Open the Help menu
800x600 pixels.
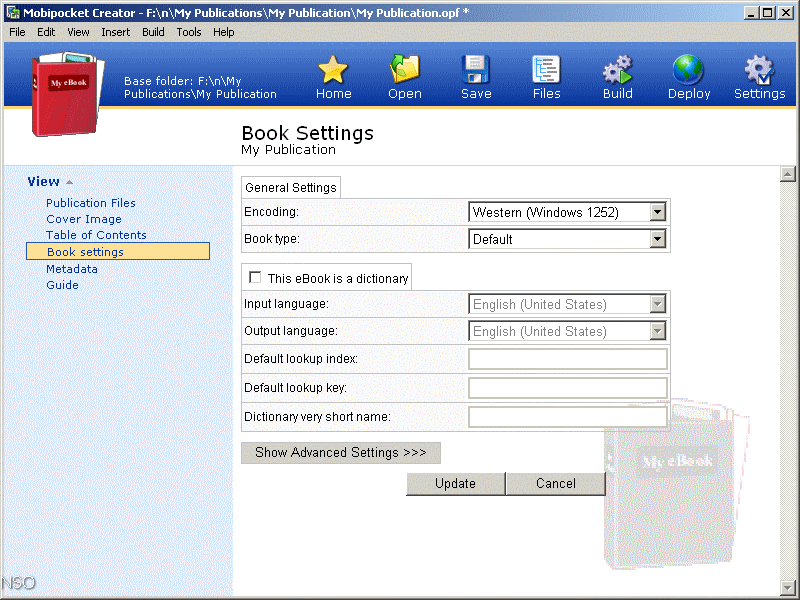(x=223, y=32)
